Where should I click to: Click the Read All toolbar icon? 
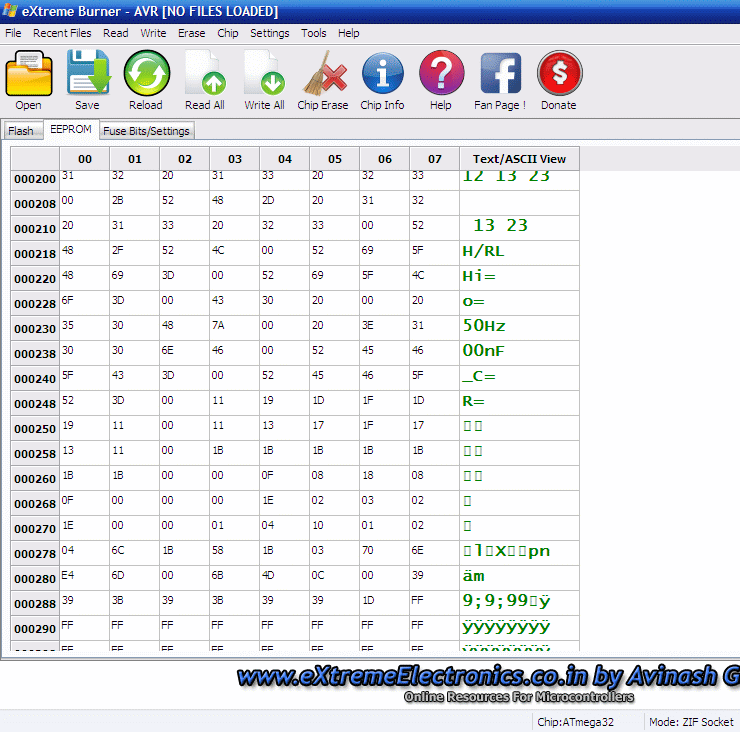click(205, 75)
